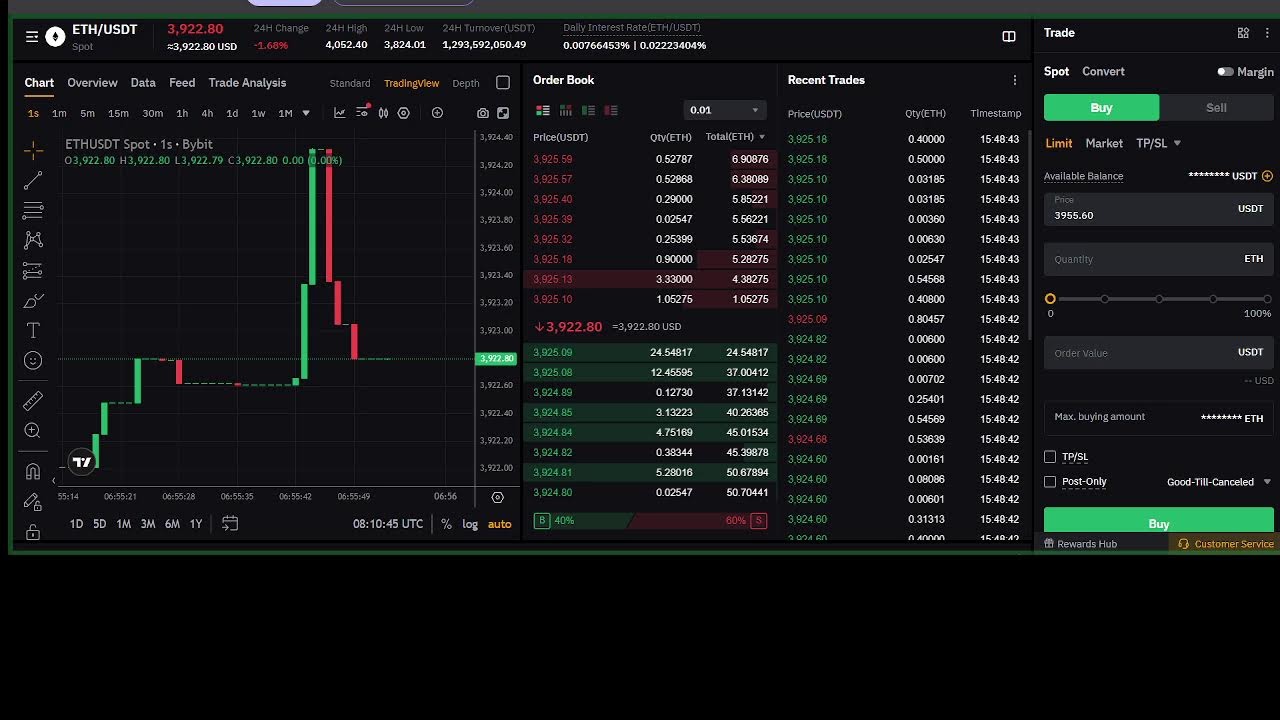Open Customer Service link
The height and width of the screenshot is (720, 1280).
click(x=1225, y=544)
